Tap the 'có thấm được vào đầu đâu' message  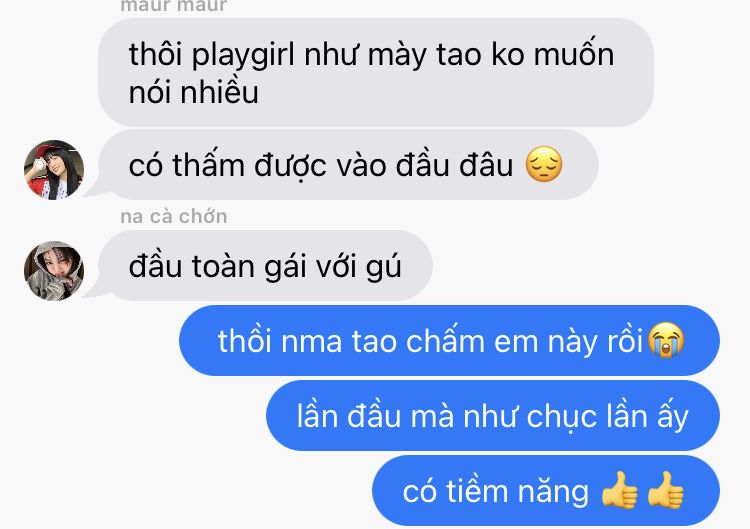pos(348,165)
